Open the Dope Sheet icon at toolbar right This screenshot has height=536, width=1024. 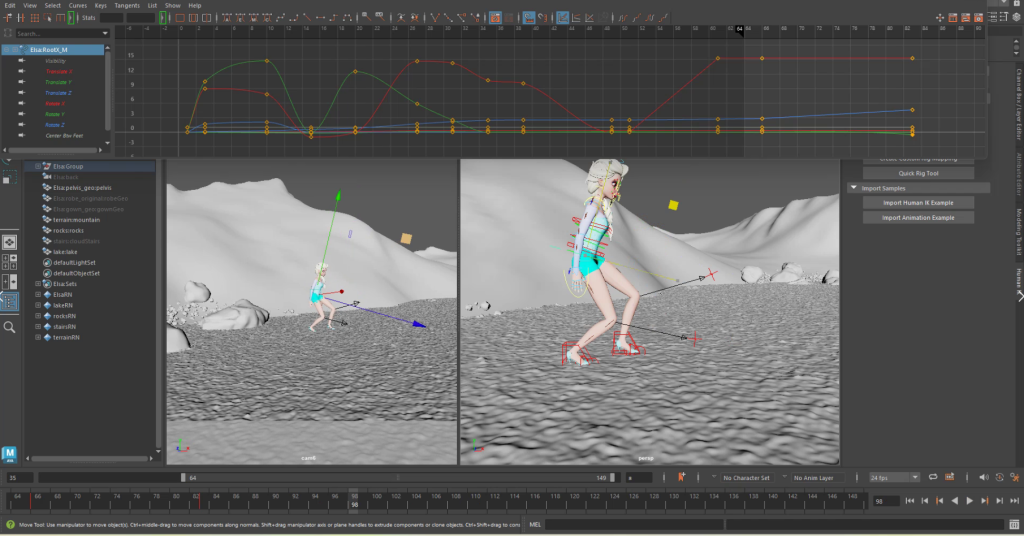953,18
